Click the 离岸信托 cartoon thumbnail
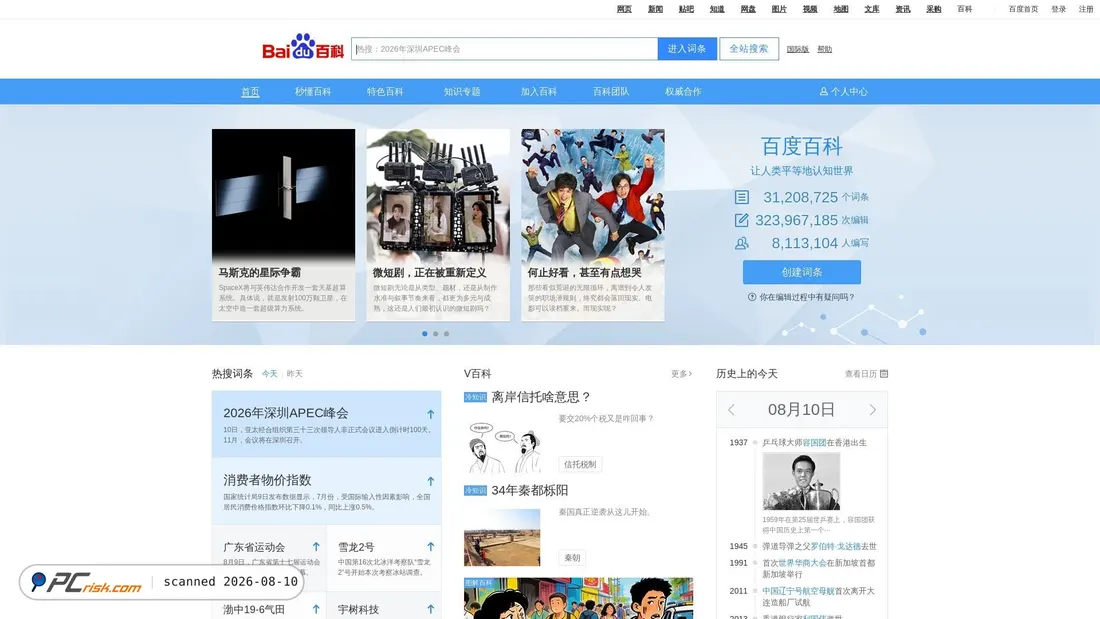Screen dimensions: 1100x619 coord(502,446)
